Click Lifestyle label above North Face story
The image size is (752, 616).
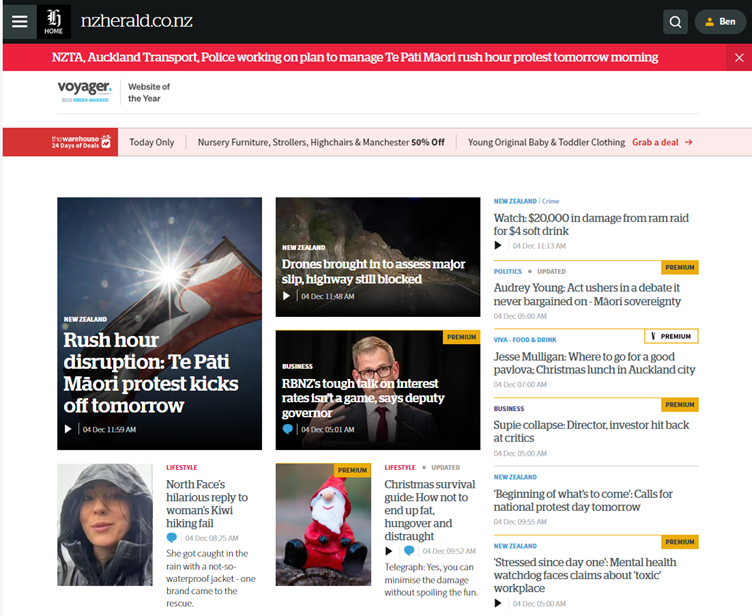pyautogui.click(x=182, y=467)
